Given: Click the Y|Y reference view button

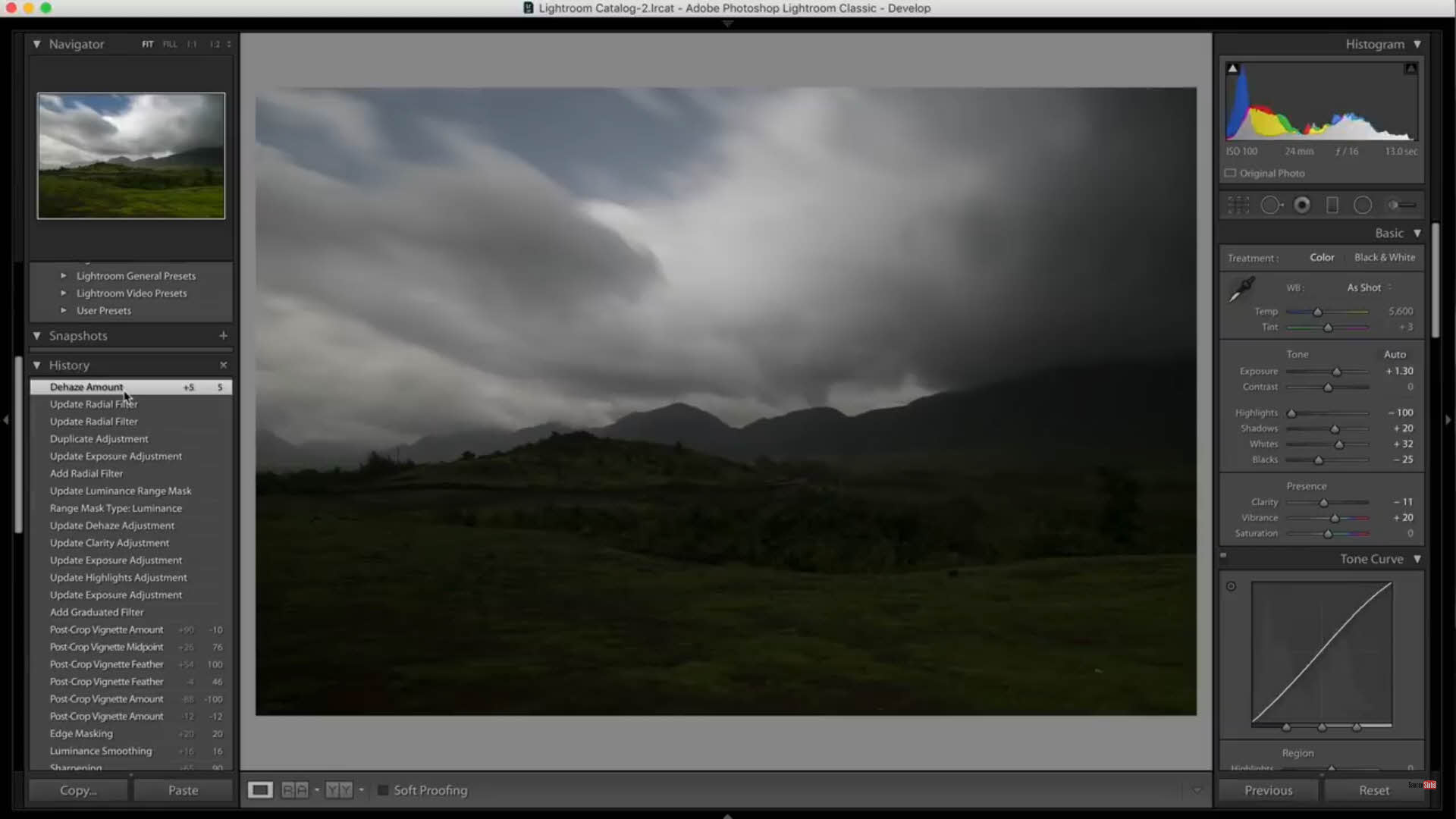Looking at the screenshot, I should point(339,790).
